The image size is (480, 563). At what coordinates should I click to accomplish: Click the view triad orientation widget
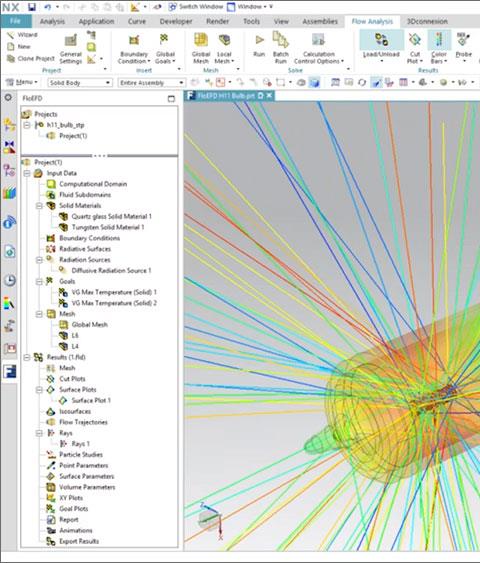[x=211, y=521]
